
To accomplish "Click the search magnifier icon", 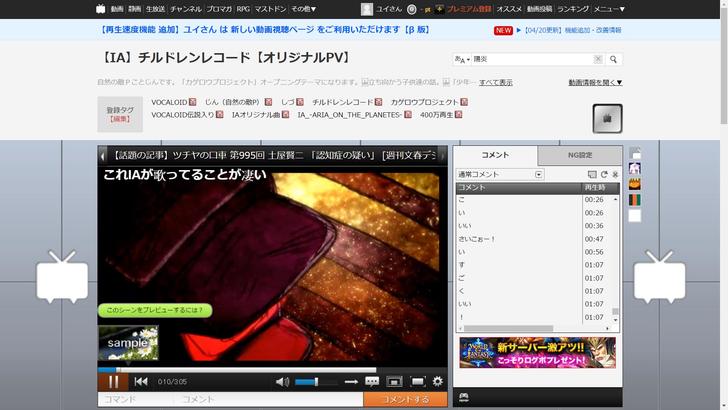I will [614, 59].
